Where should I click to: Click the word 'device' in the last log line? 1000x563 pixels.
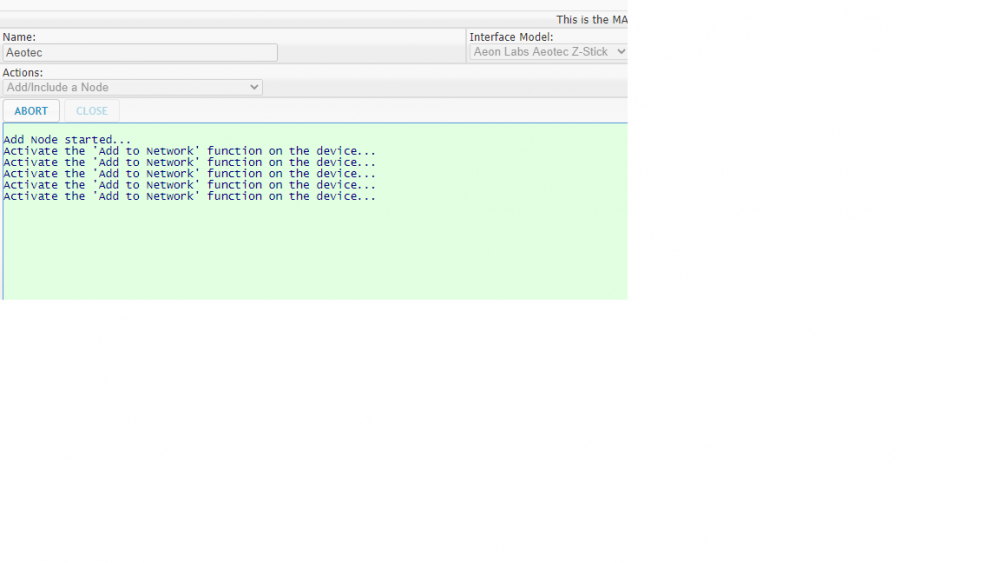(338, 197)
